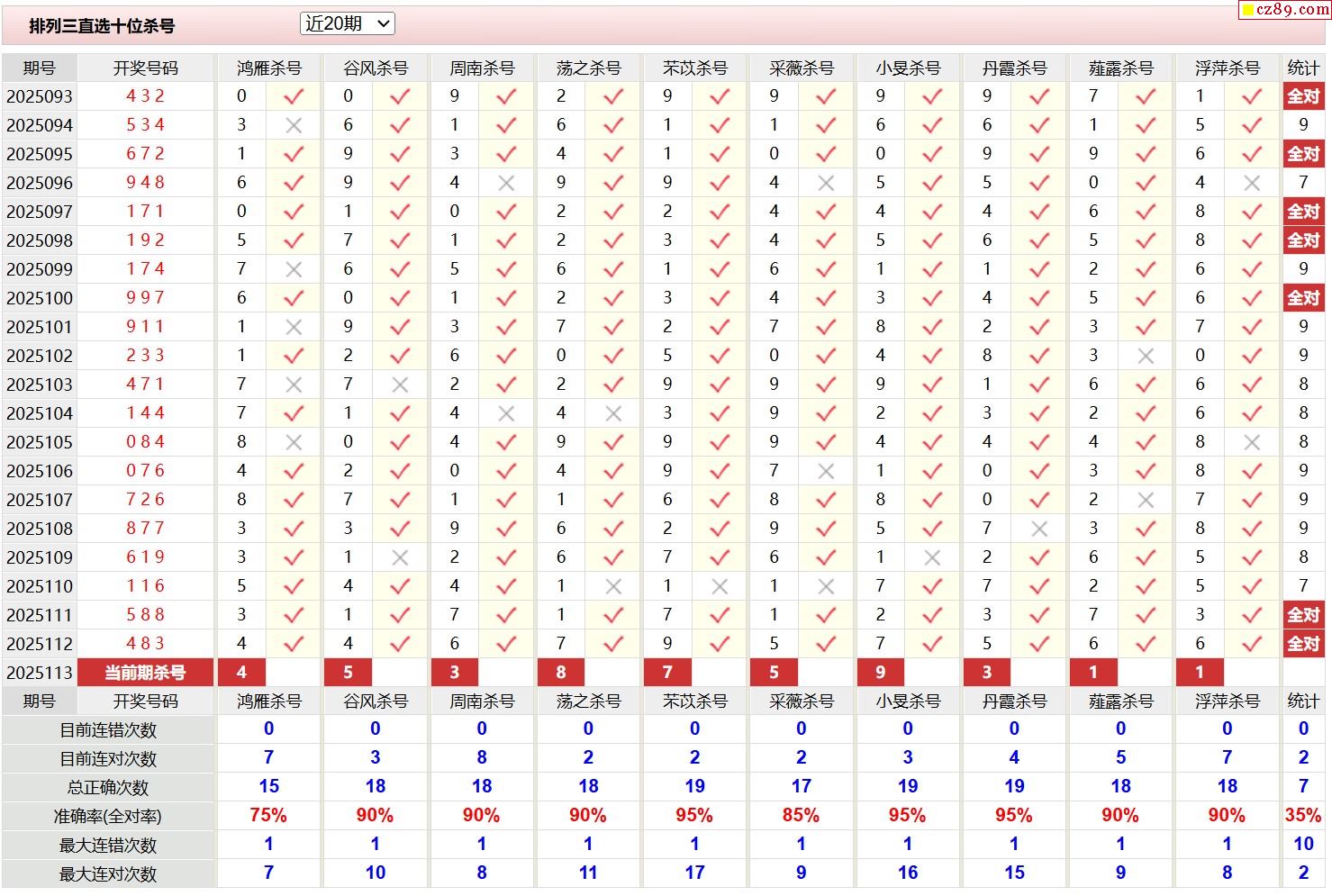Click issue number 2025093
This screenshot has width=1332, height=896.
coord(40,96)
